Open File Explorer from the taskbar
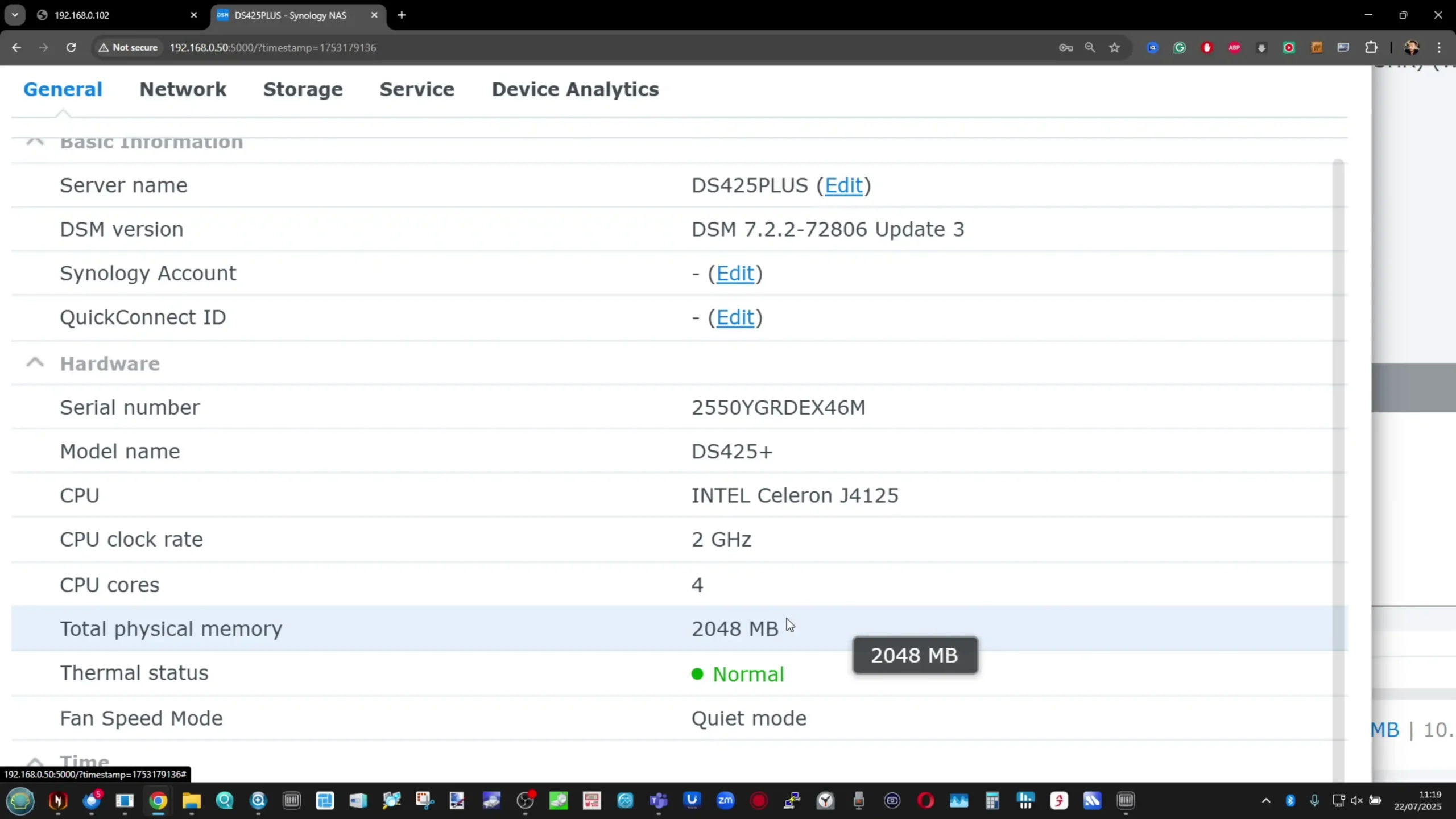Screen dimensions: 1456x819 click(x=191, y=801)
